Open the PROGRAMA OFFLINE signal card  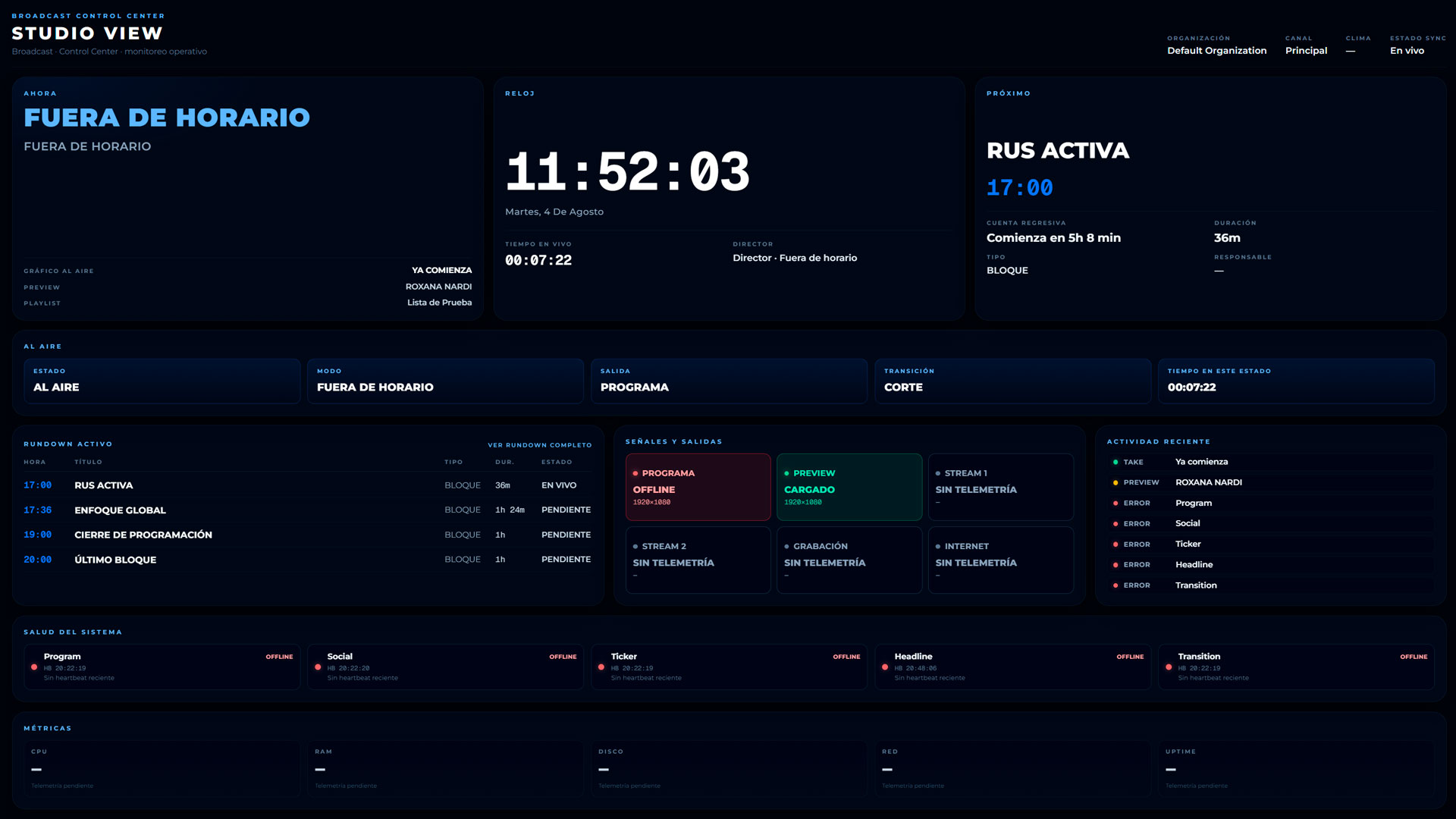coord(698,487)
